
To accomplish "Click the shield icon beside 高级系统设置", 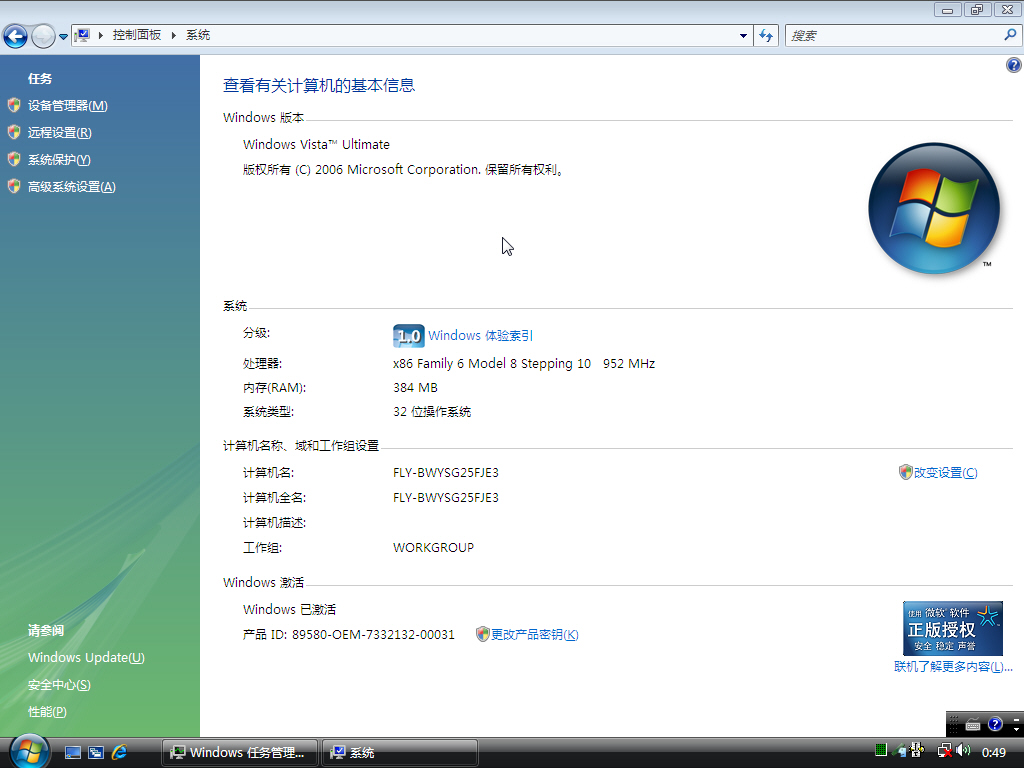I will tap(14, 186).
